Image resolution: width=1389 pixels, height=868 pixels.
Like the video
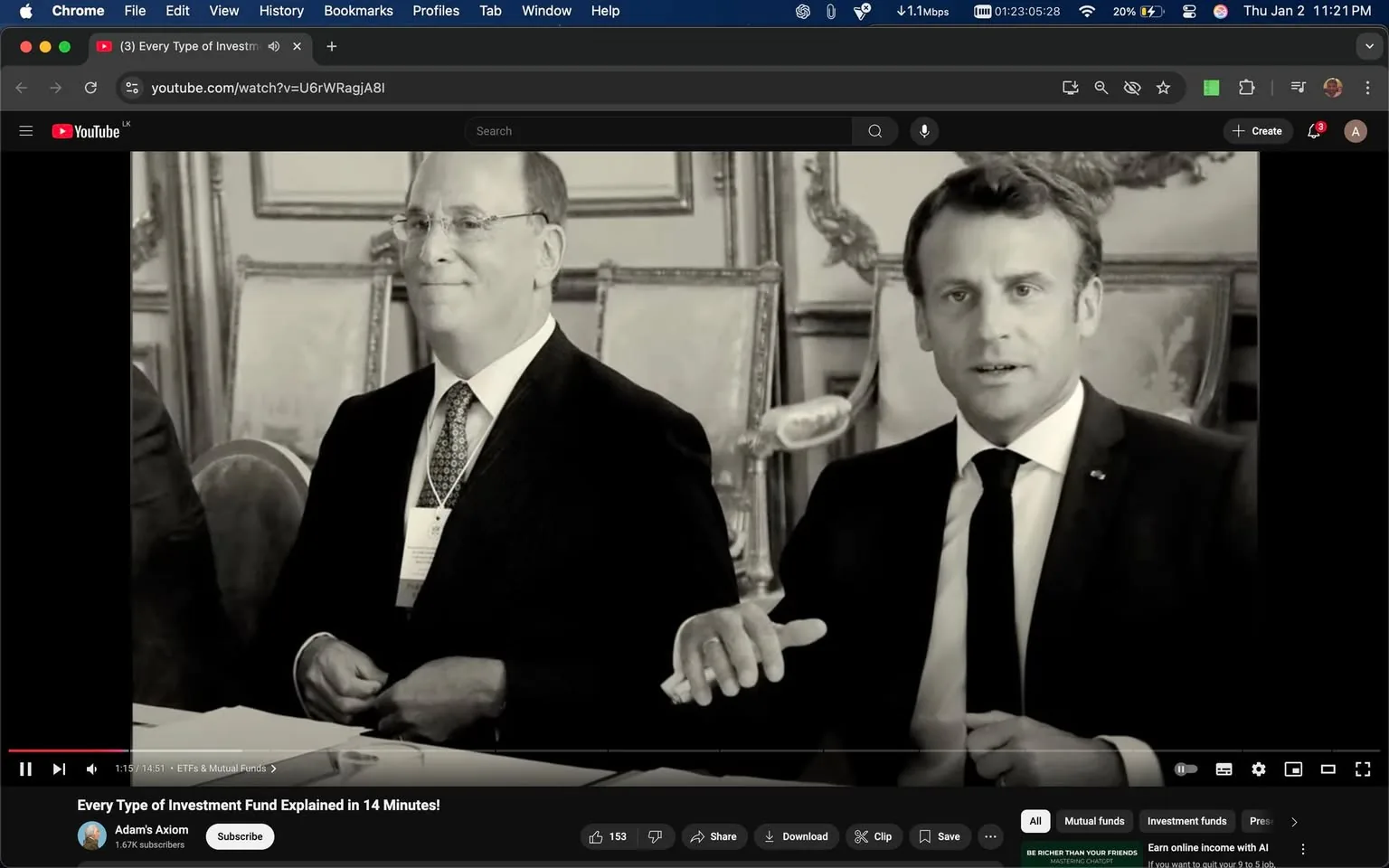[608, 836]
